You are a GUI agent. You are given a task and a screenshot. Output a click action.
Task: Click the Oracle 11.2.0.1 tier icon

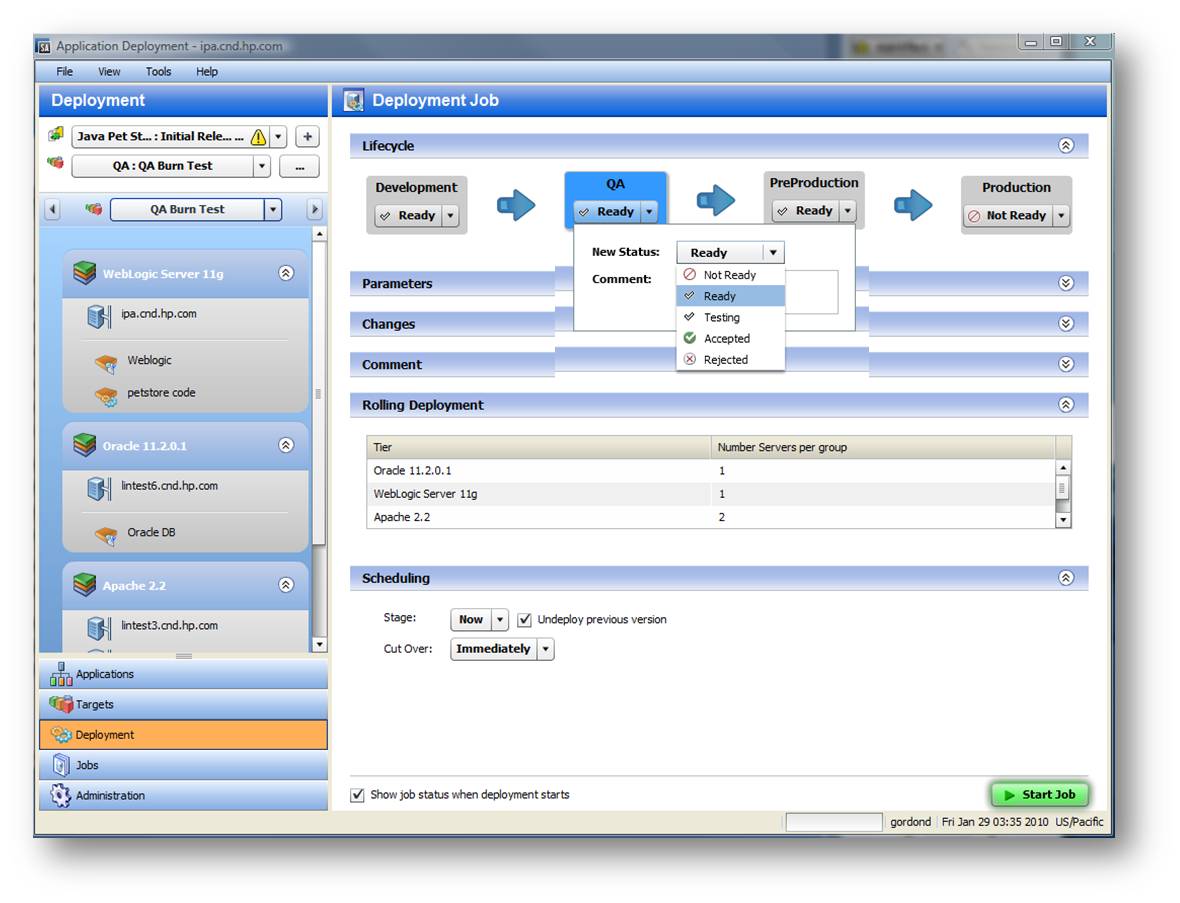(85, 445)
